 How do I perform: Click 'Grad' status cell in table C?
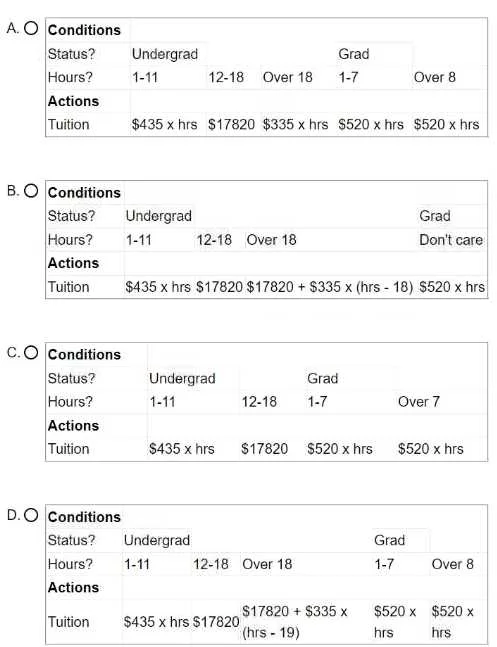point(322,378)
